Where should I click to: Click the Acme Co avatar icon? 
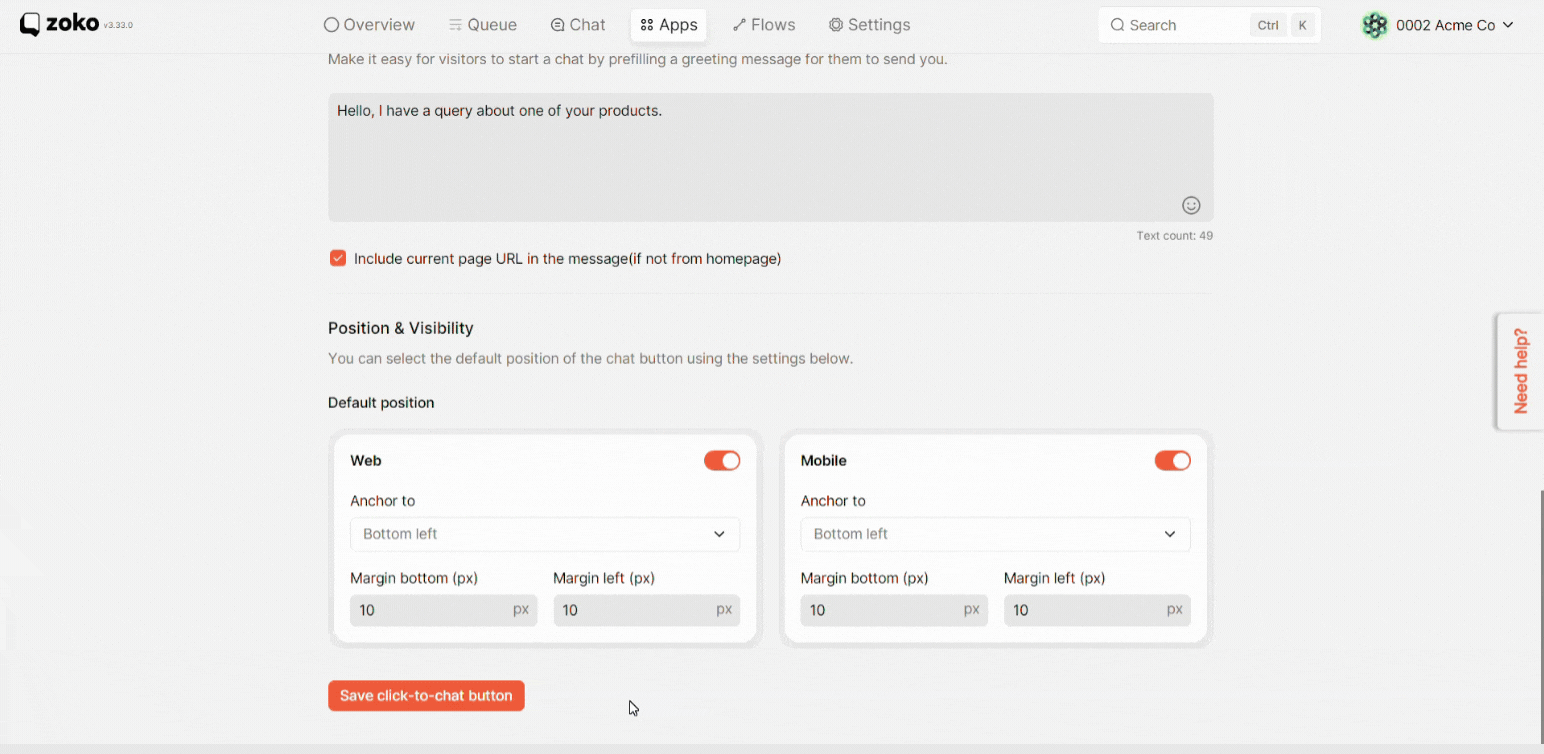point(1375,25)
